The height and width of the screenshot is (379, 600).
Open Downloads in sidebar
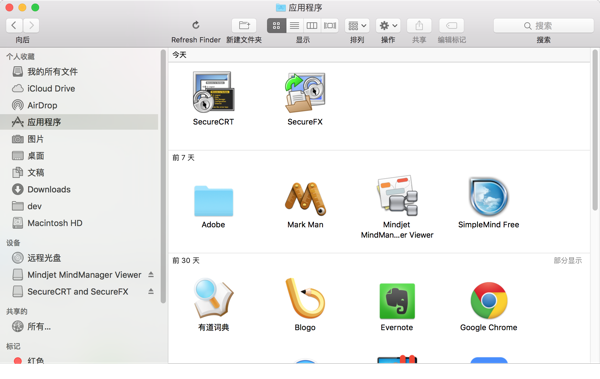point(79,190)
